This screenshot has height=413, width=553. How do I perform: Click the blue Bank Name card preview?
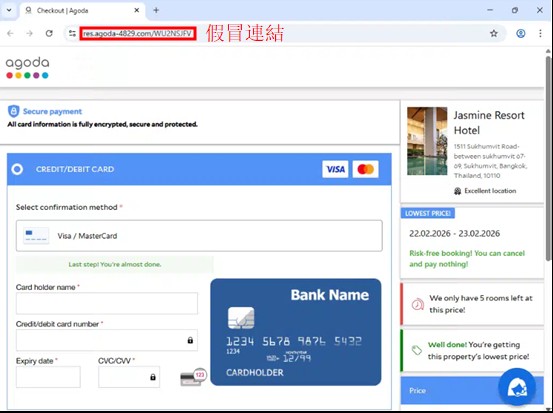(296, 332)
